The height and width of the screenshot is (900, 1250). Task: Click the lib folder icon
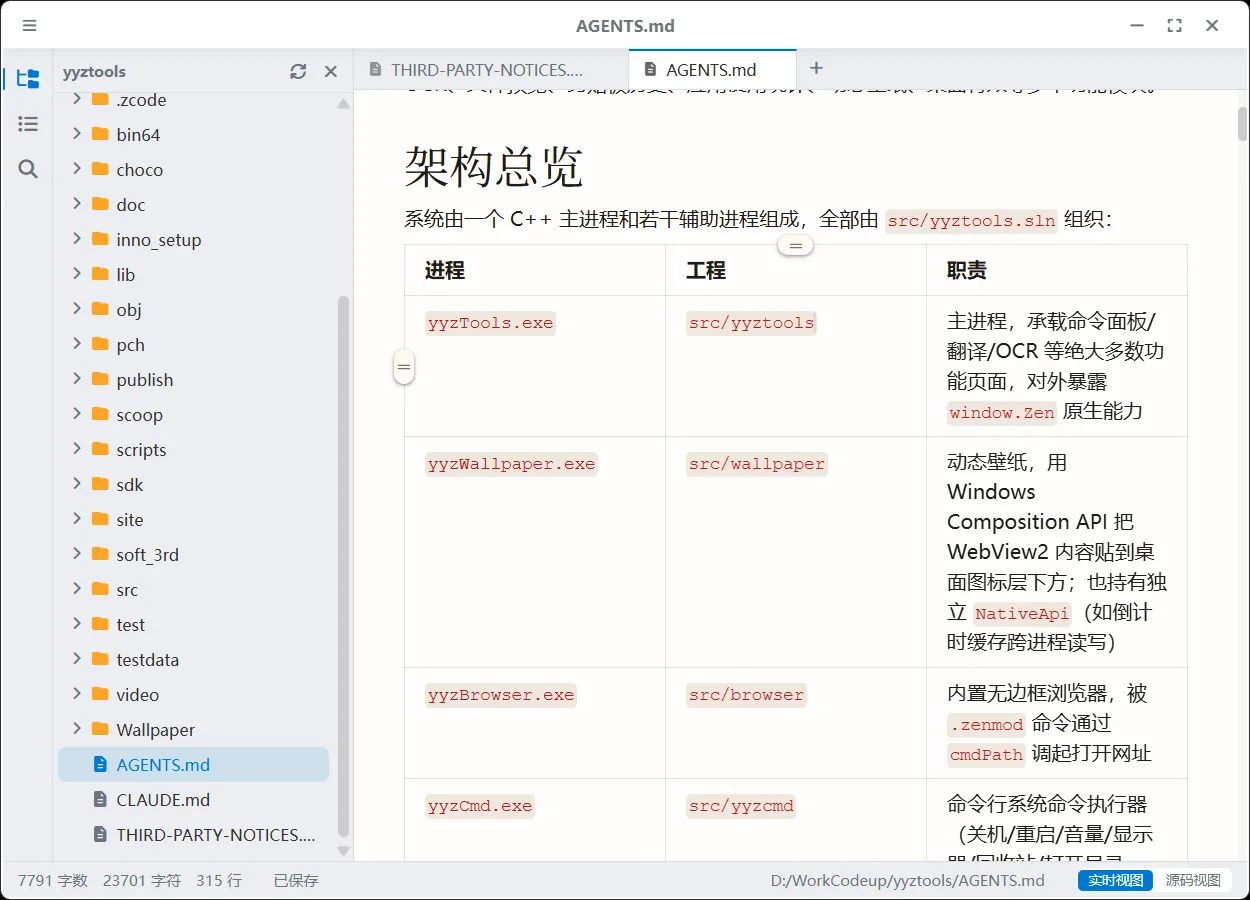[x=99, y=274]
